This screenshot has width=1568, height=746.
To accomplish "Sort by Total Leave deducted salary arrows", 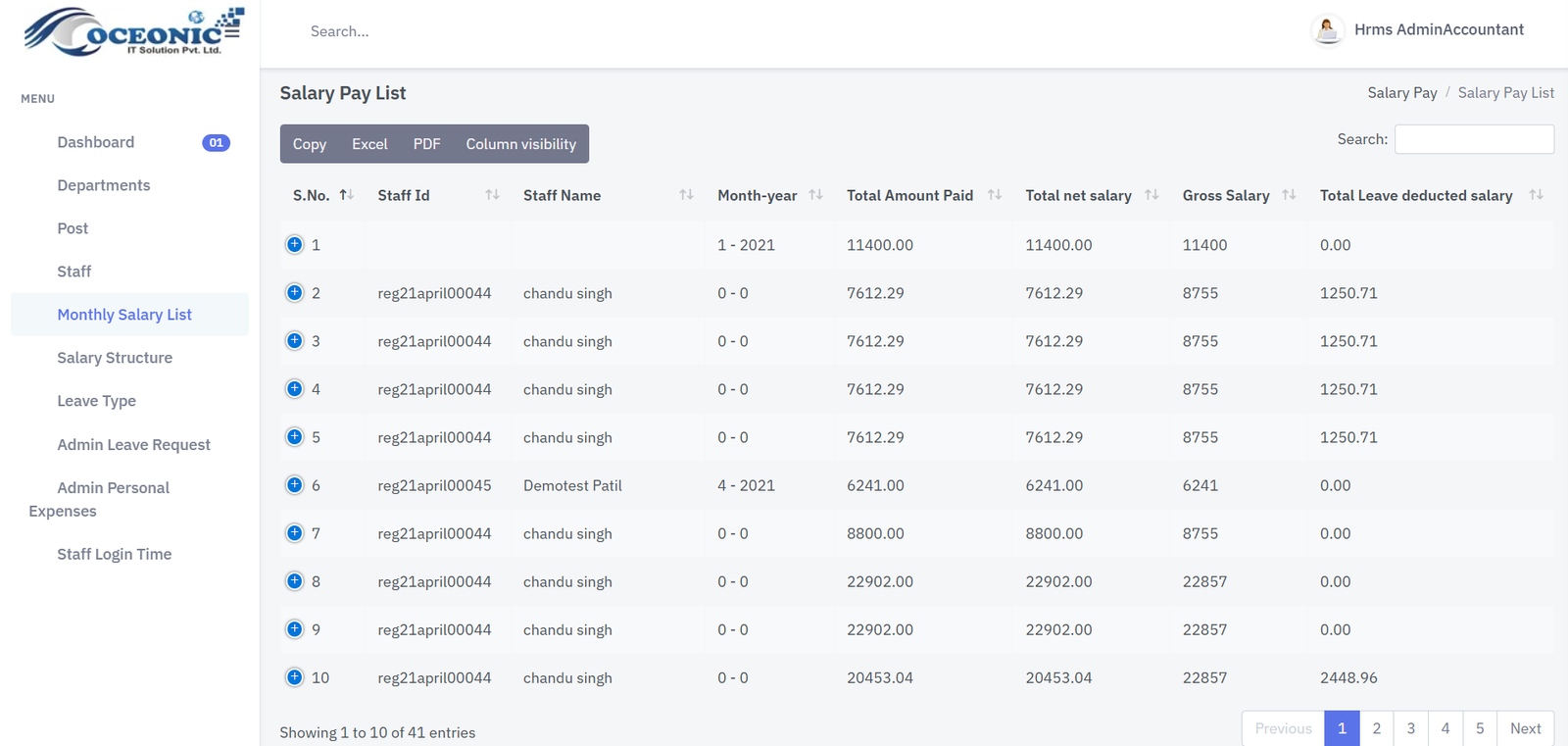I will click(x=1536, y=195).
